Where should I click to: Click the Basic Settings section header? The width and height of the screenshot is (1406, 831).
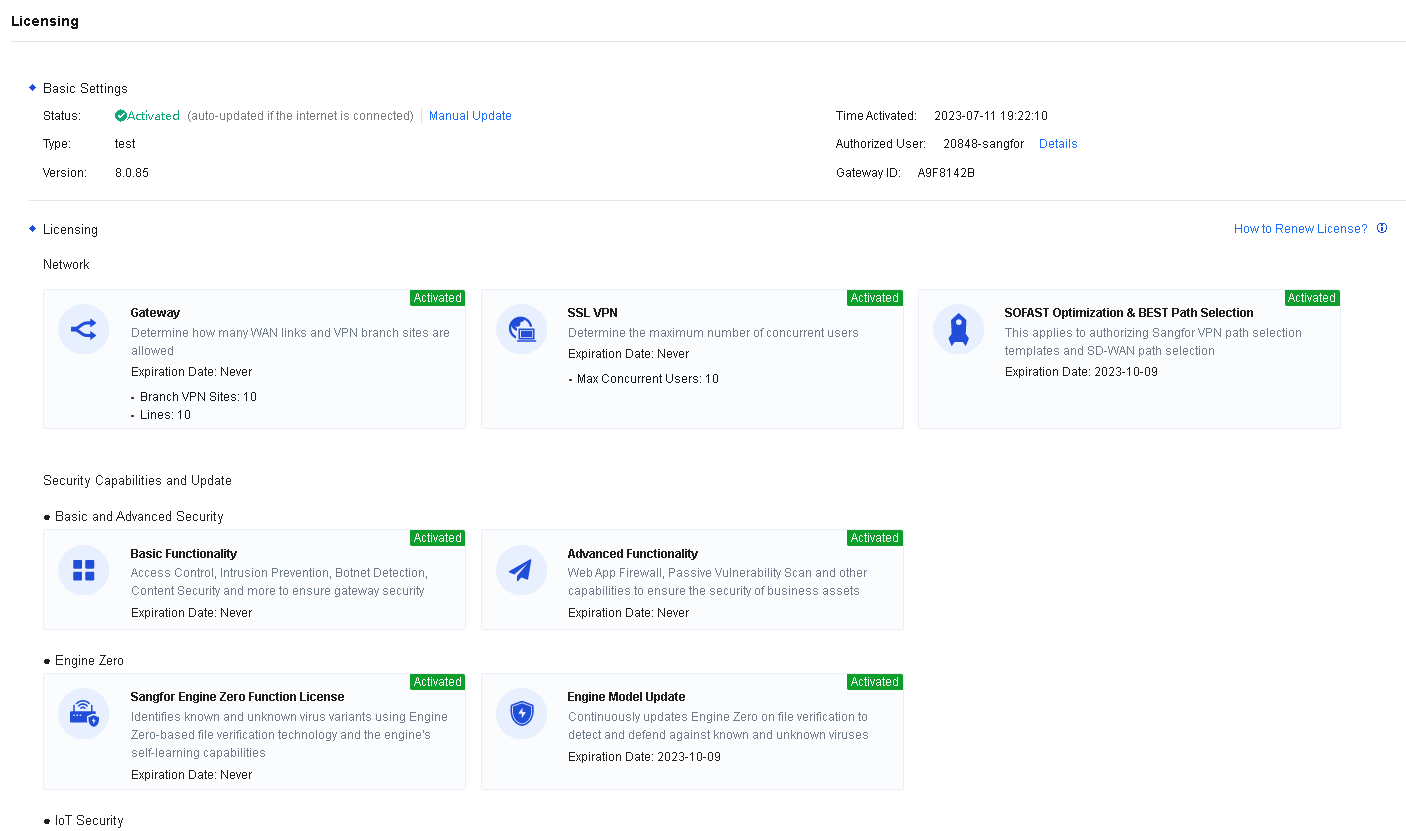click(x=85, y=88)
